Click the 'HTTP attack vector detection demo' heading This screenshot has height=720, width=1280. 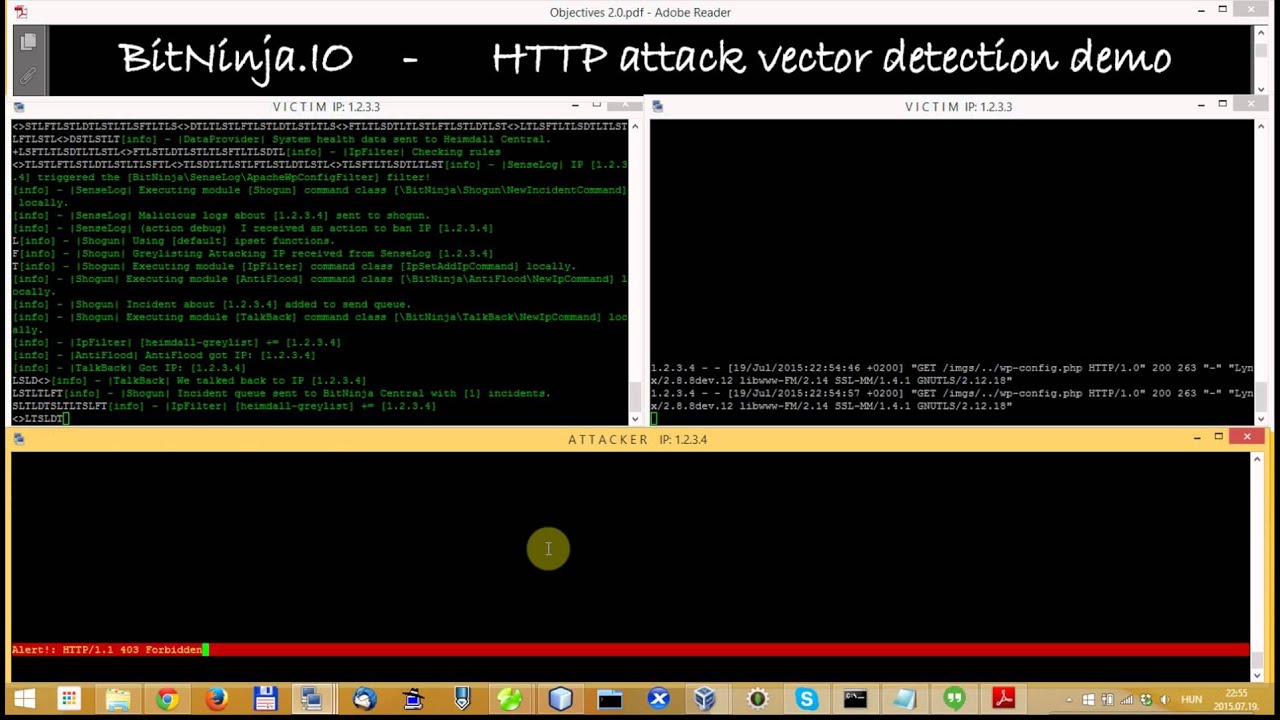831,58
